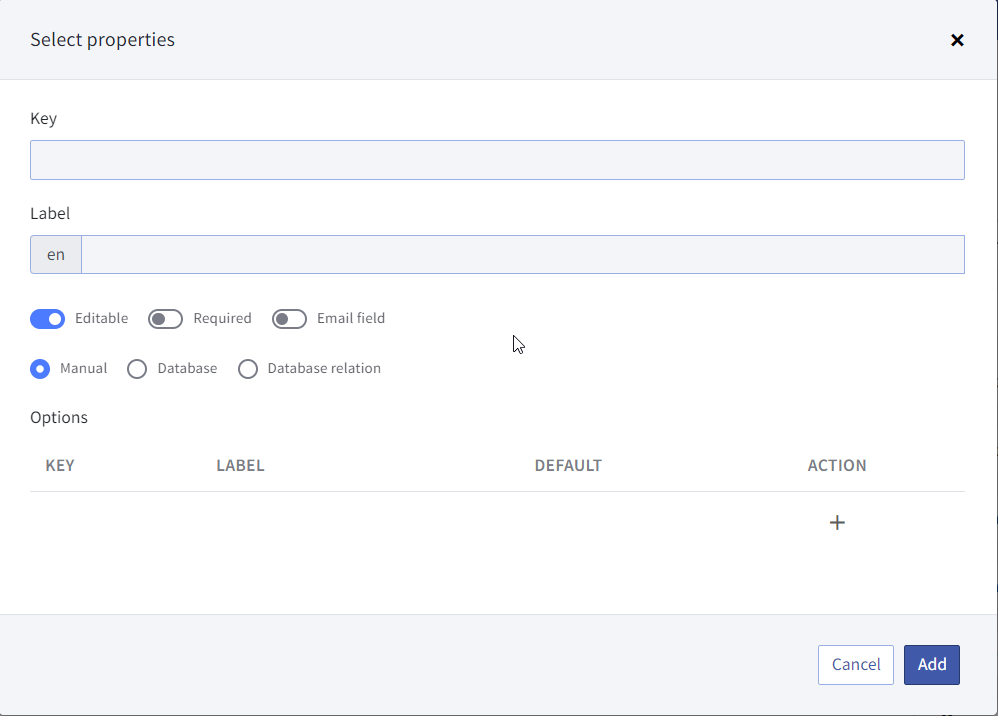Viewport: 998px width, 716px height.
Task: Add a new option row with plus icon
Action: (x=837, y=523)
